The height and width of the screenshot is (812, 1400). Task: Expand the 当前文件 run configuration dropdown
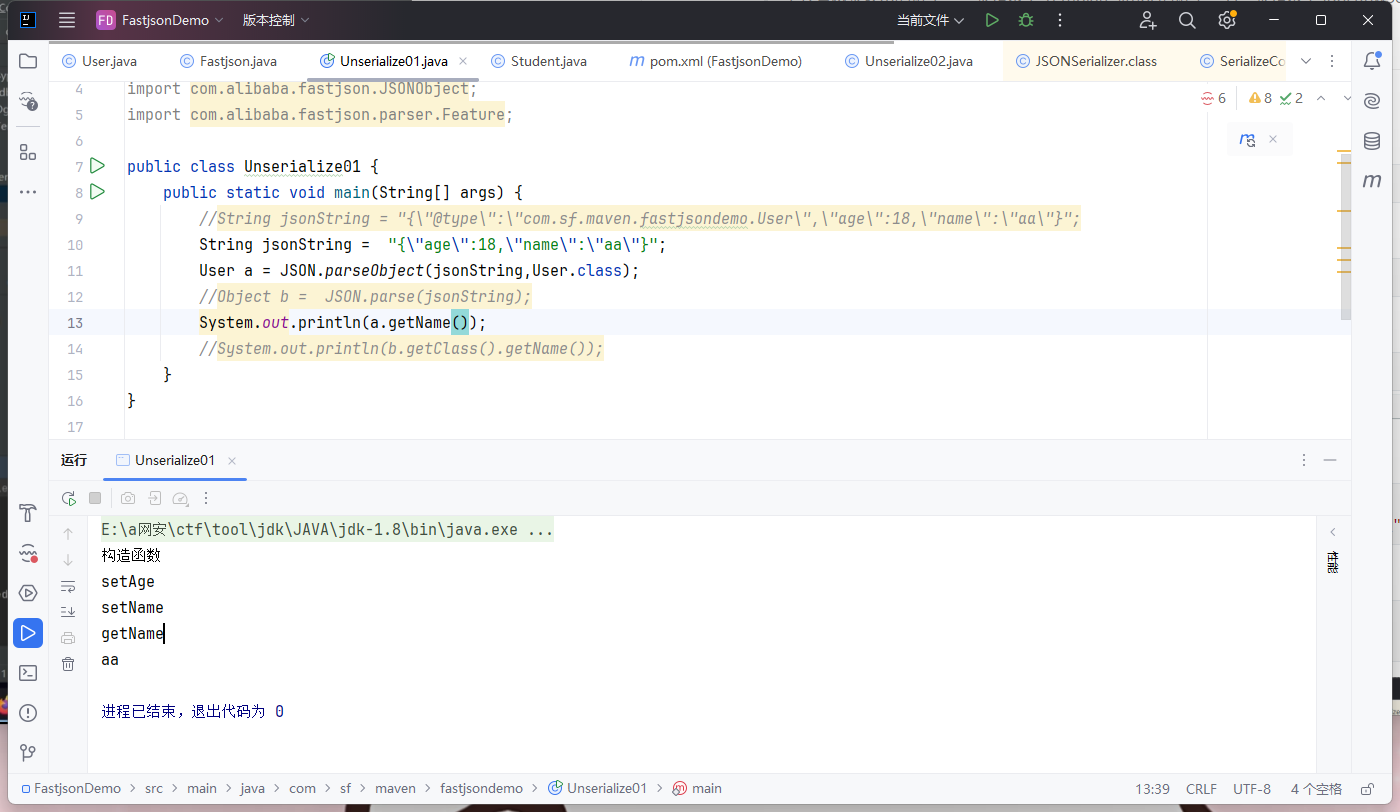point(930,20)
